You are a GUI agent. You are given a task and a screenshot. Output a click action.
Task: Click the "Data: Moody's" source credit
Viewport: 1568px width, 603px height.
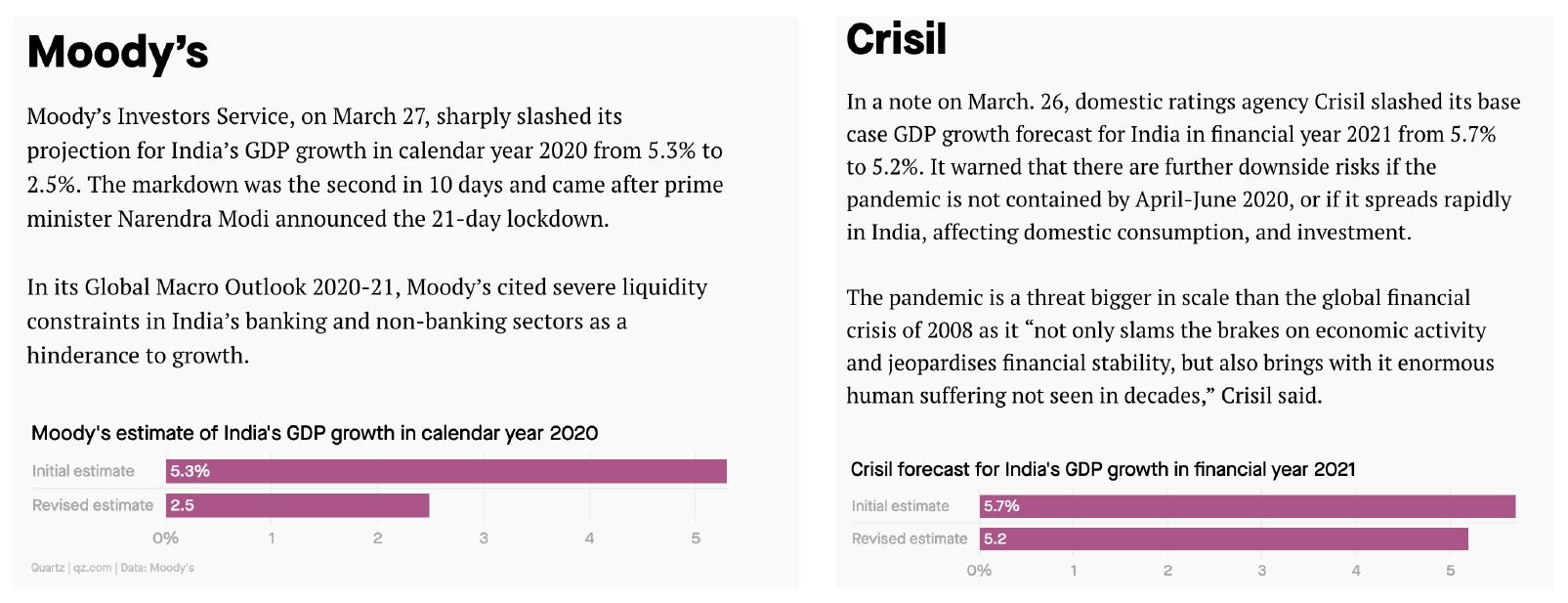tap(157, 568)
